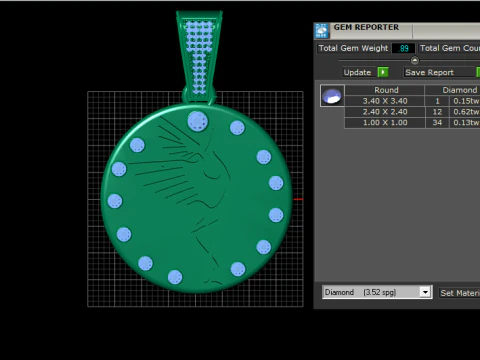Click the Update button
480x360 pixels.
[x=357, y=72]
